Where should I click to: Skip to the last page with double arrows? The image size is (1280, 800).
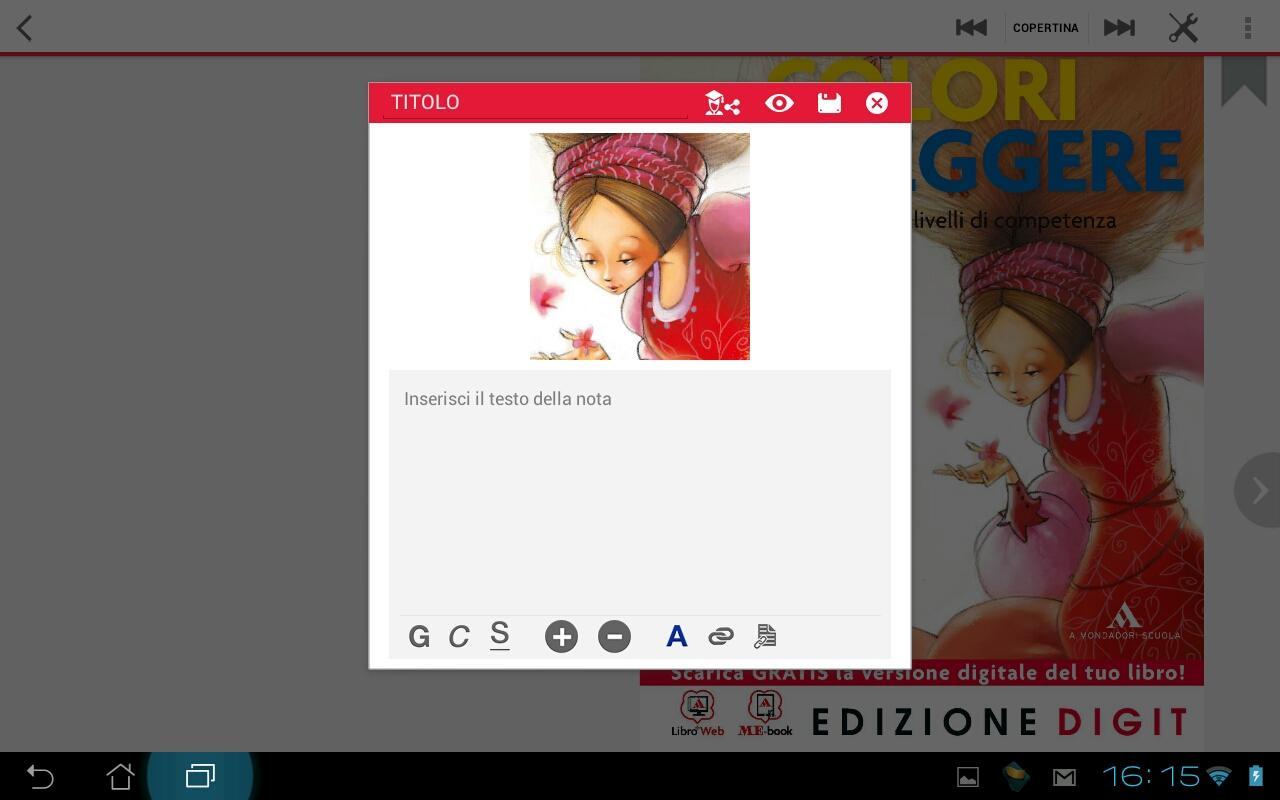point(1118,27)
